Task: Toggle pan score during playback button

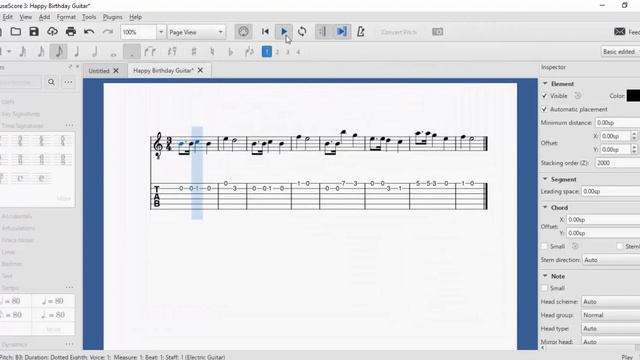Action: (342, 31)
